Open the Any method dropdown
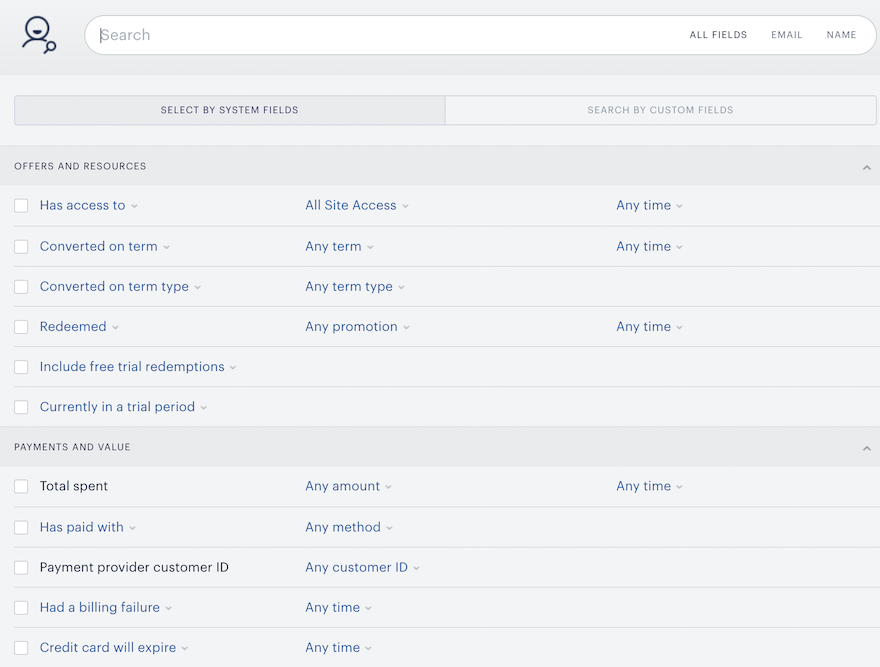Screen dimensions: 880x667 tap(349, 527)
